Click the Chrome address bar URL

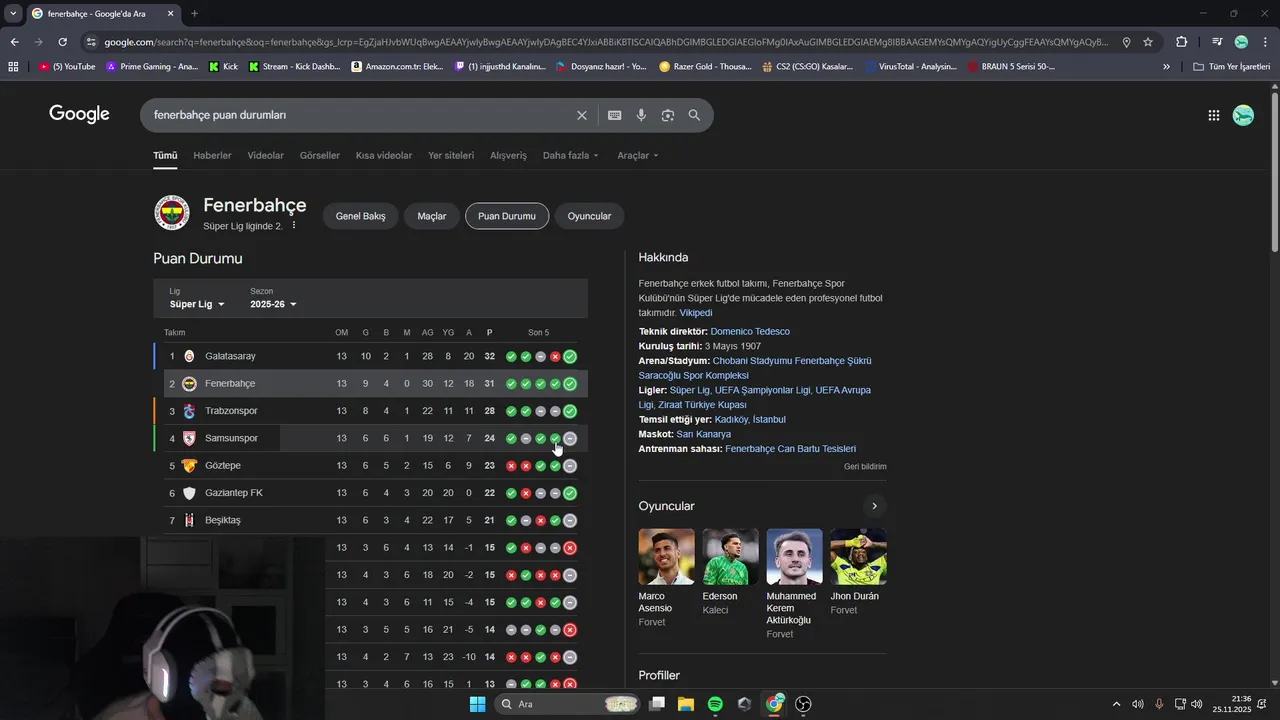605,42
